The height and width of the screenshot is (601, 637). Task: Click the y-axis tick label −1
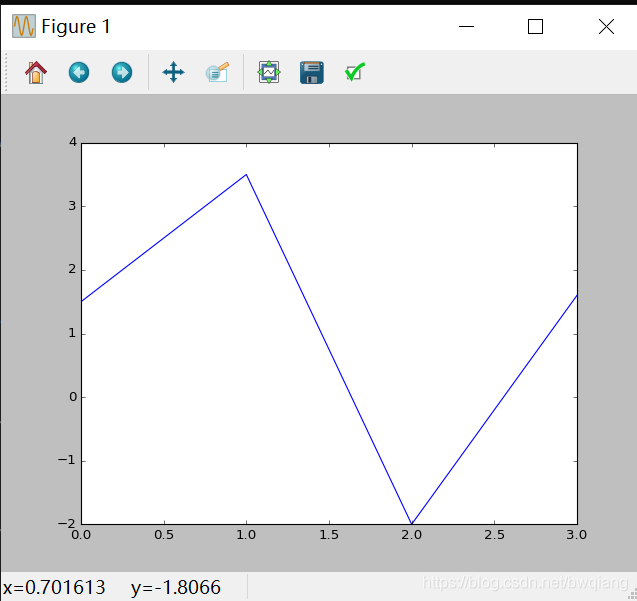[x=67, y=460]
